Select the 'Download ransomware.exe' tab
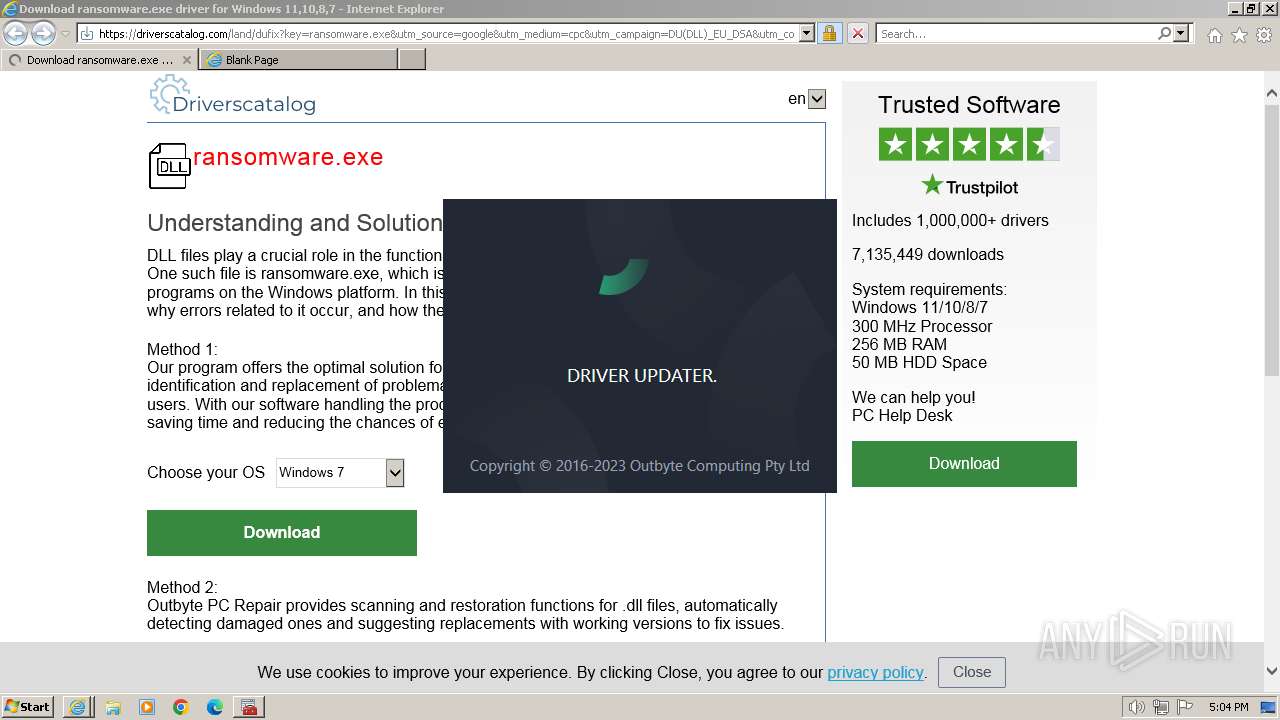The width and height of the screenshot is (1280, 720). click(98, 60)
